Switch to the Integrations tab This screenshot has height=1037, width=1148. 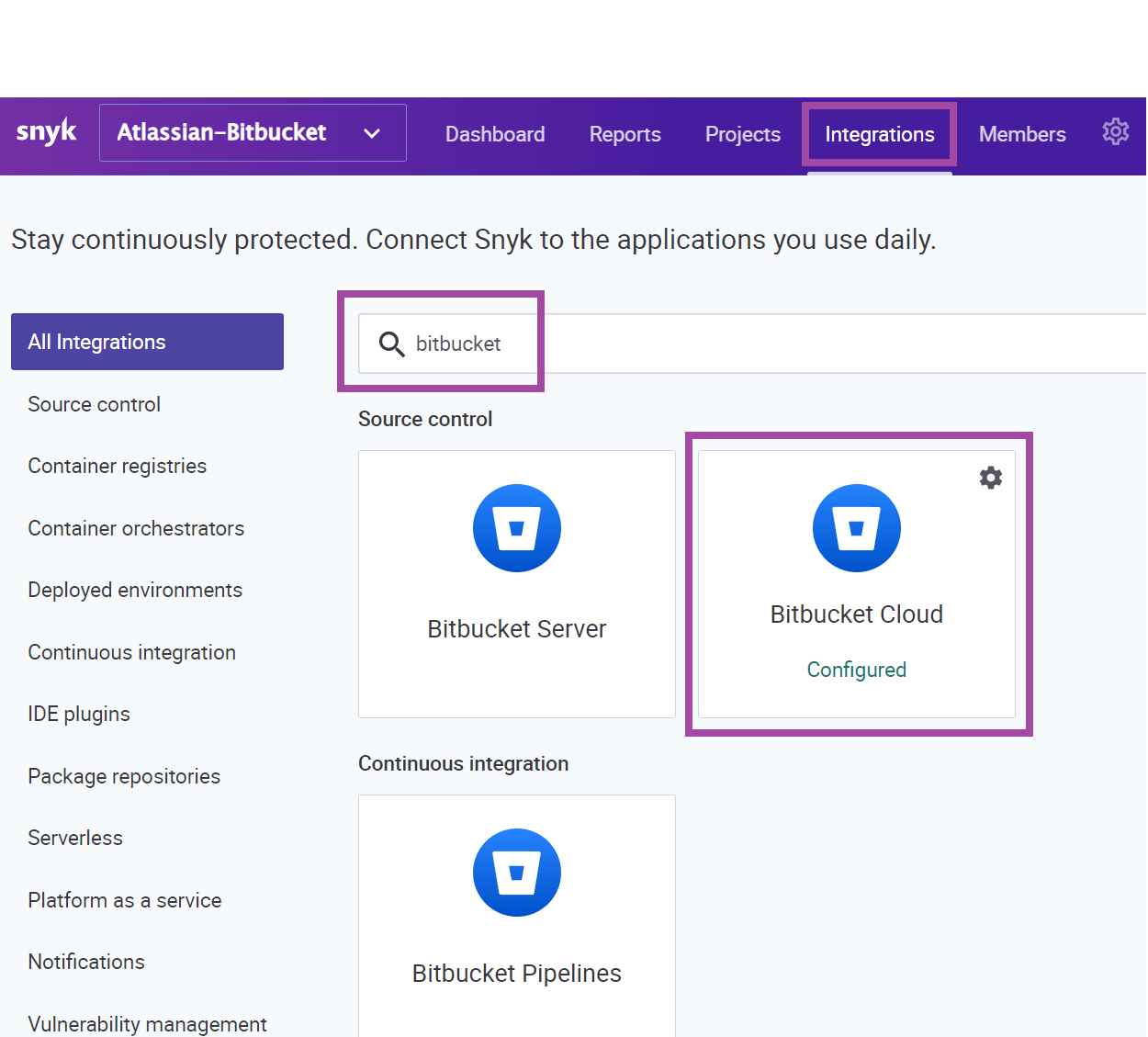(x=879, y=134)
